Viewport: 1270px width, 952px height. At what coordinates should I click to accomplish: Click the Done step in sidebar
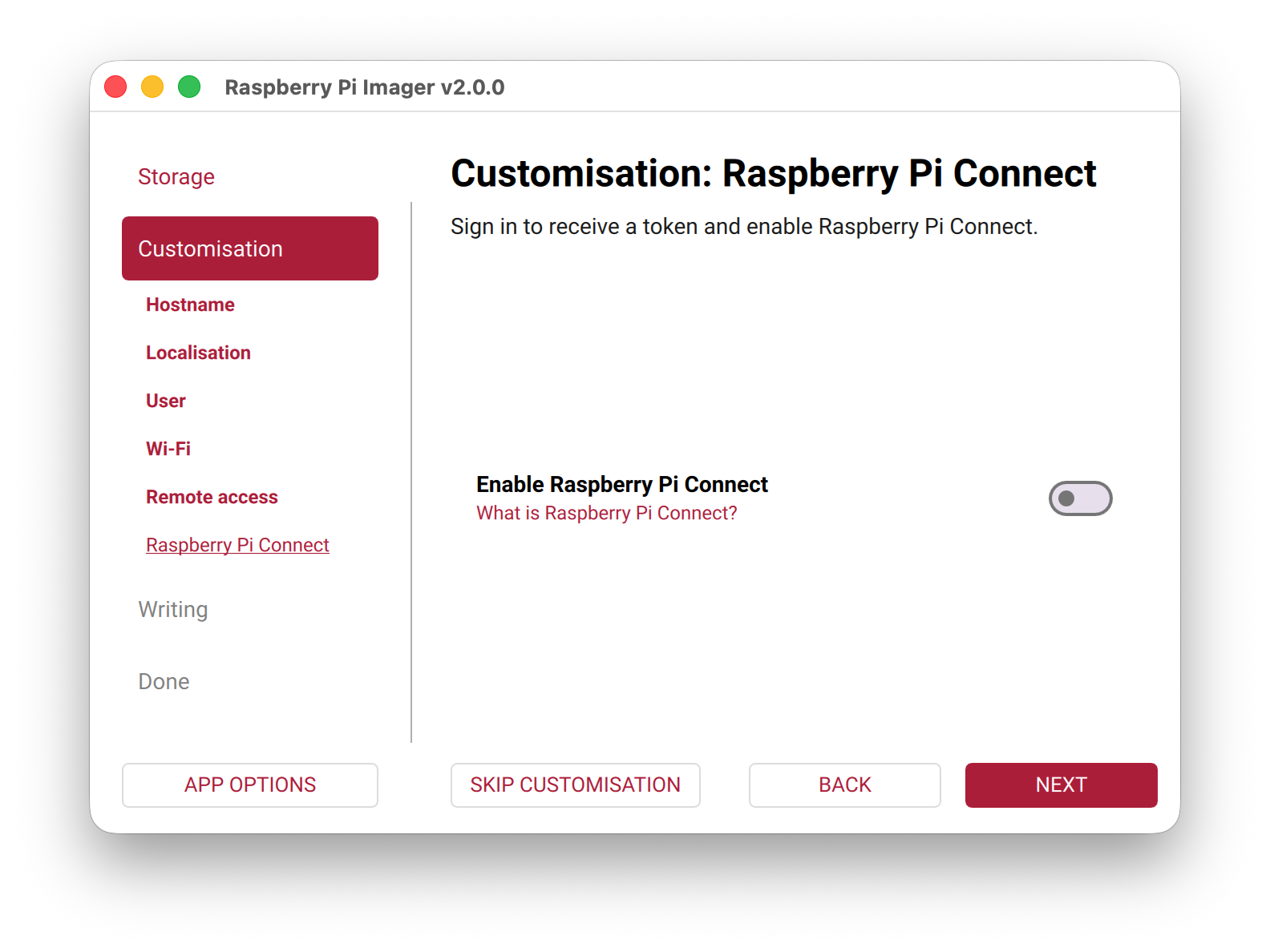pos(164,681)
